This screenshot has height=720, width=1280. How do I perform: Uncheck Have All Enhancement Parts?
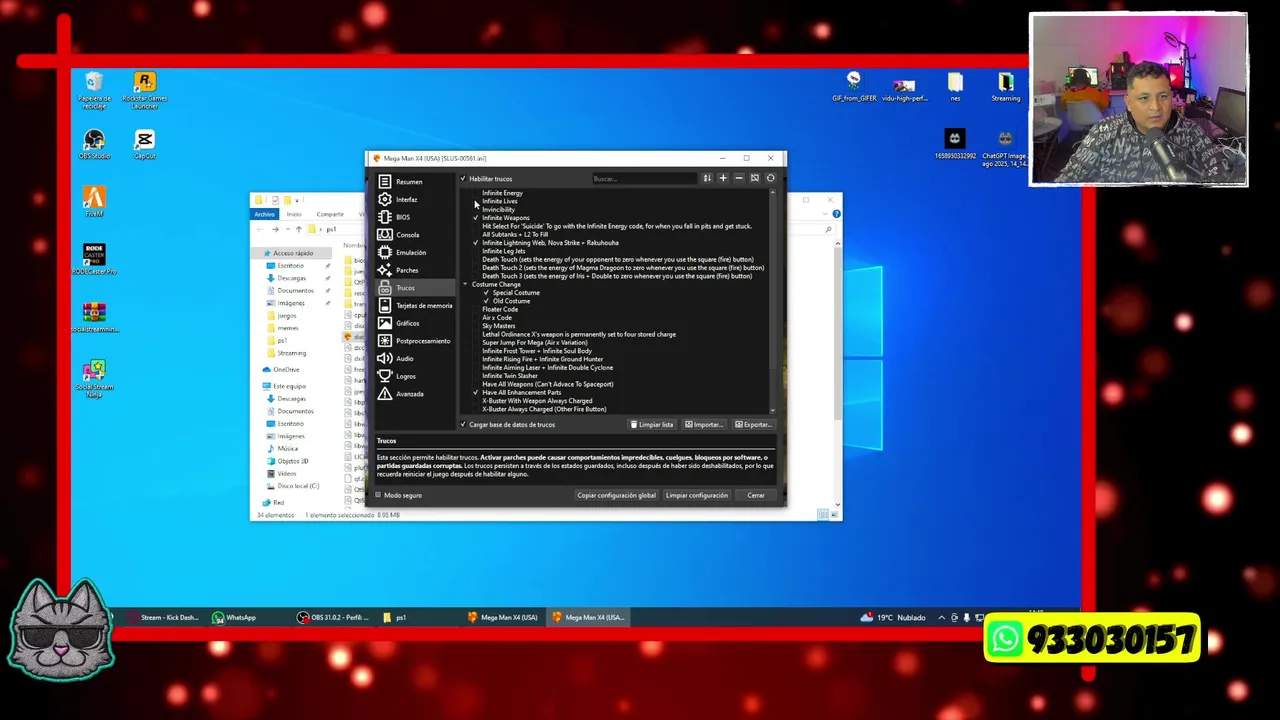[x=476, y=393]
